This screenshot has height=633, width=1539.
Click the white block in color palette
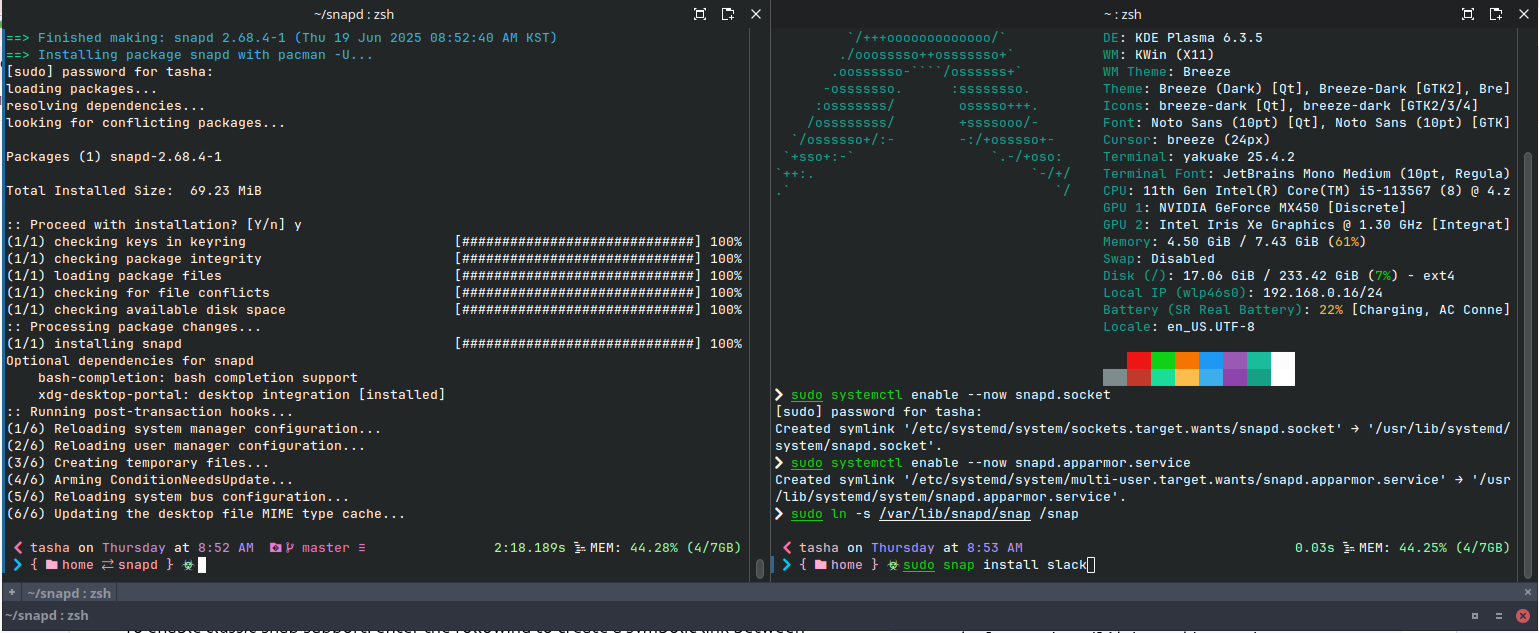[1282, 368]
